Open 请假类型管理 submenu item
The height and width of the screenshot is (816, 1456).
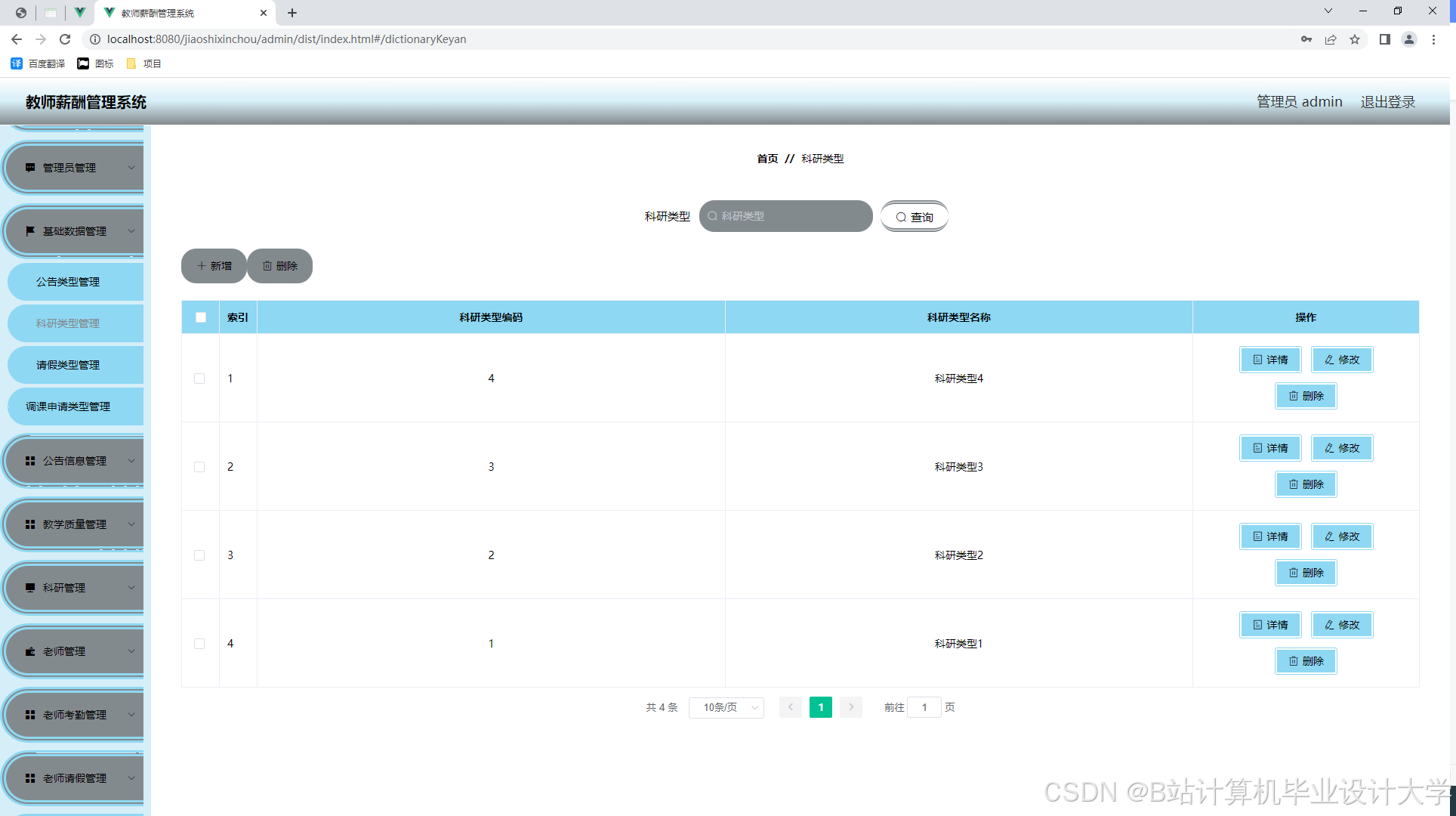(68, 365)
